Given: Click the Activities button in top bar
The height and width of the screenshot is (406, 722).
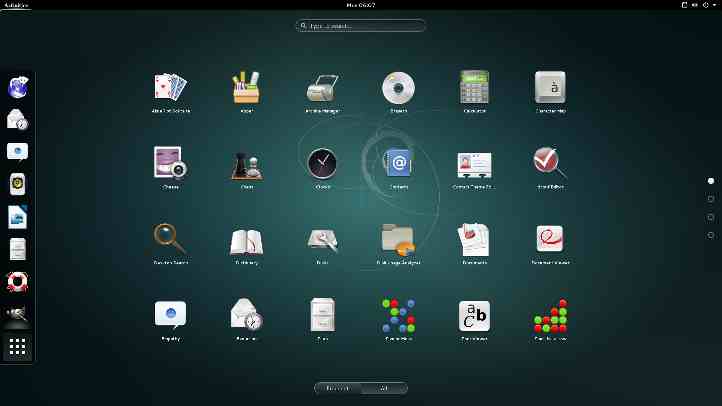Looking at the screenshot, I should pyautogui.click(x=17, y=5).
